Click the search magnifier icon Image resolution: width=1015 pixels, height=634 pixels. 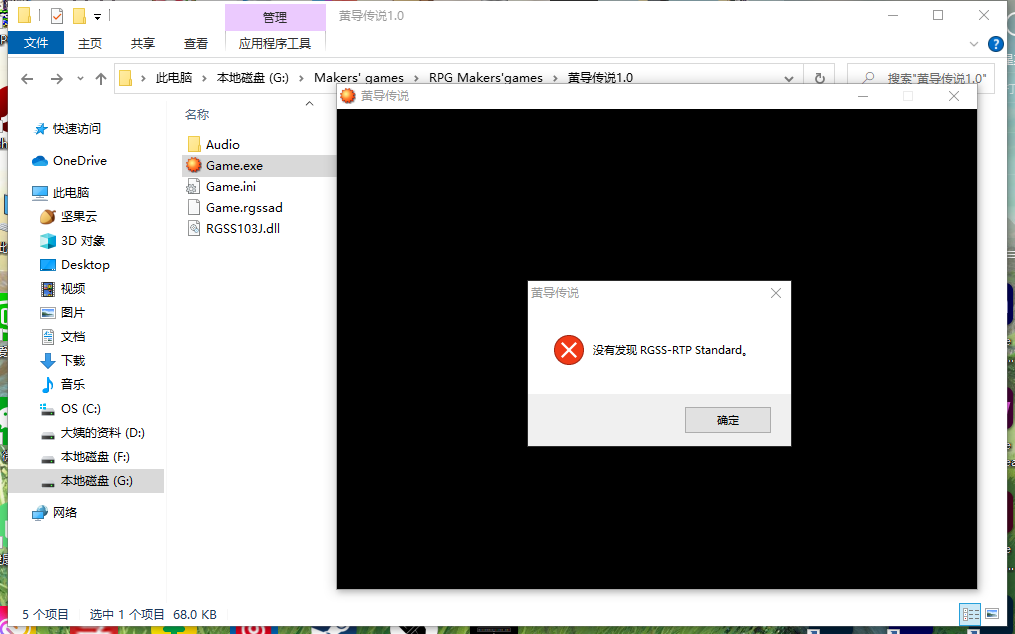868,78
